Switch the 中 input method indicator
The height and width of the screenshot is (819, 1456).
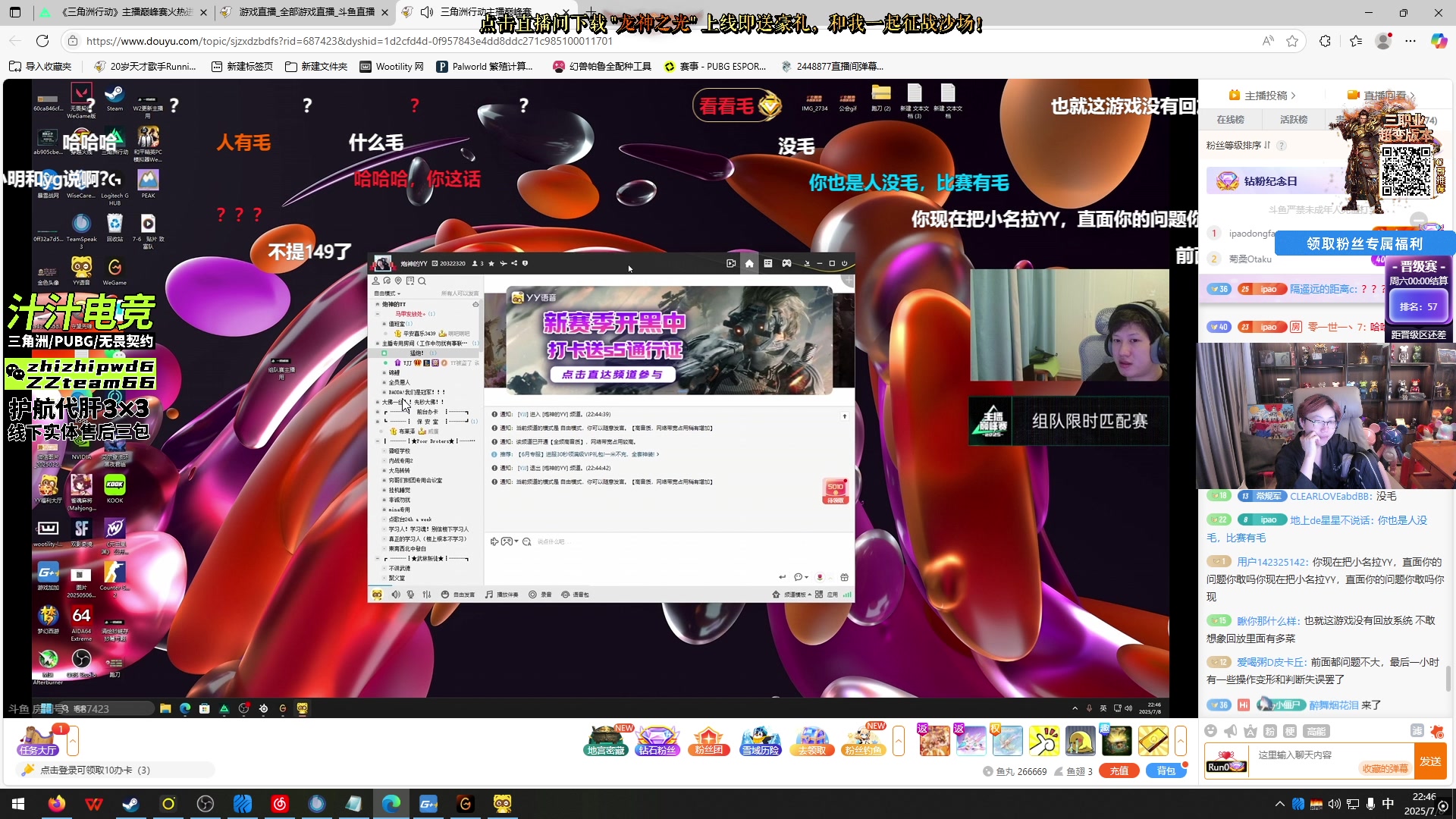pyautogui.click(x=1389, y=804)
